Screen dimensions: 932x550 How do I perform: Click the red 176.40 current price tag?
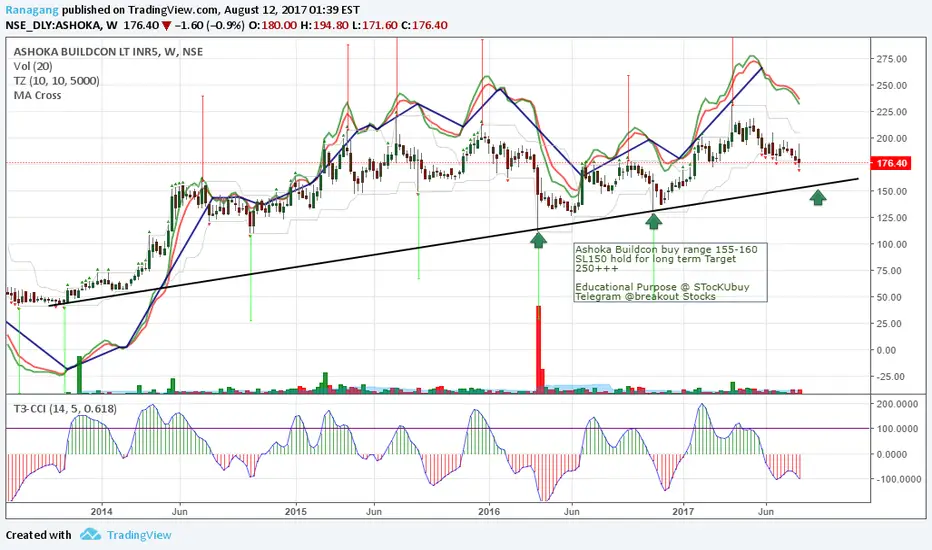pos(891,163)
